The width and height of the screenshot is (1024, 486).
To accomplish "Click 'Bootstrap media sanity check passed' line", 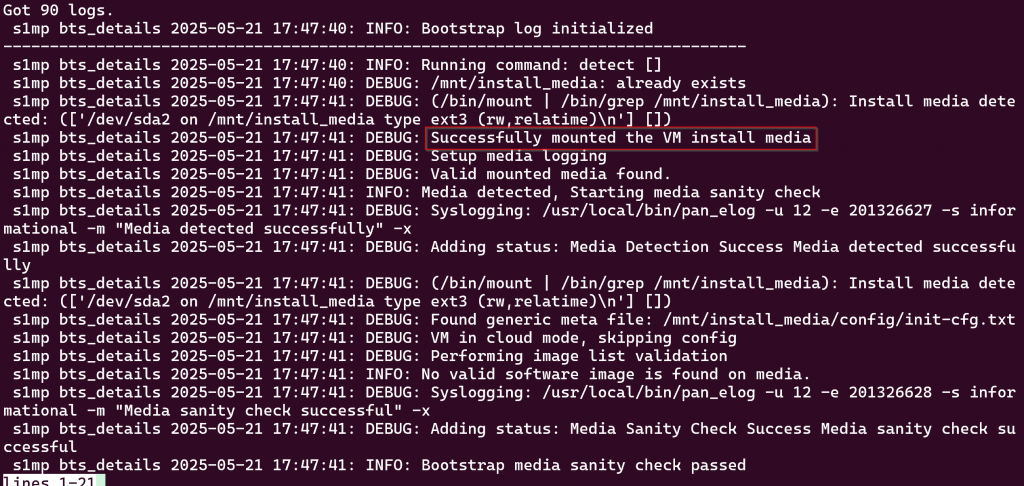I will pos(583,465).
